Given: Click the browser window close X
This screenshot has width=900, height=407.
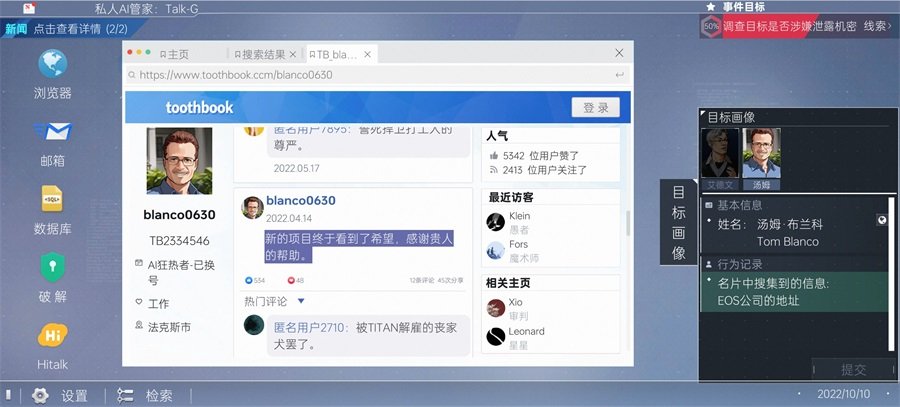Looking at the screenshot, I should coord(619,53).
